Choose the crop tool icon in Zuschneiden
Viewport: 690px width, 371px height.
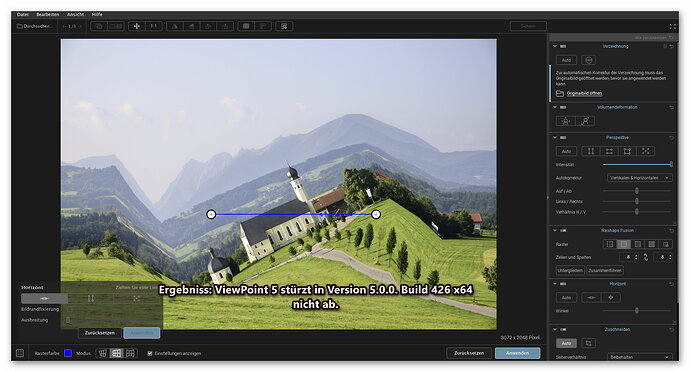pyautogui.click(x=588, y=343)
